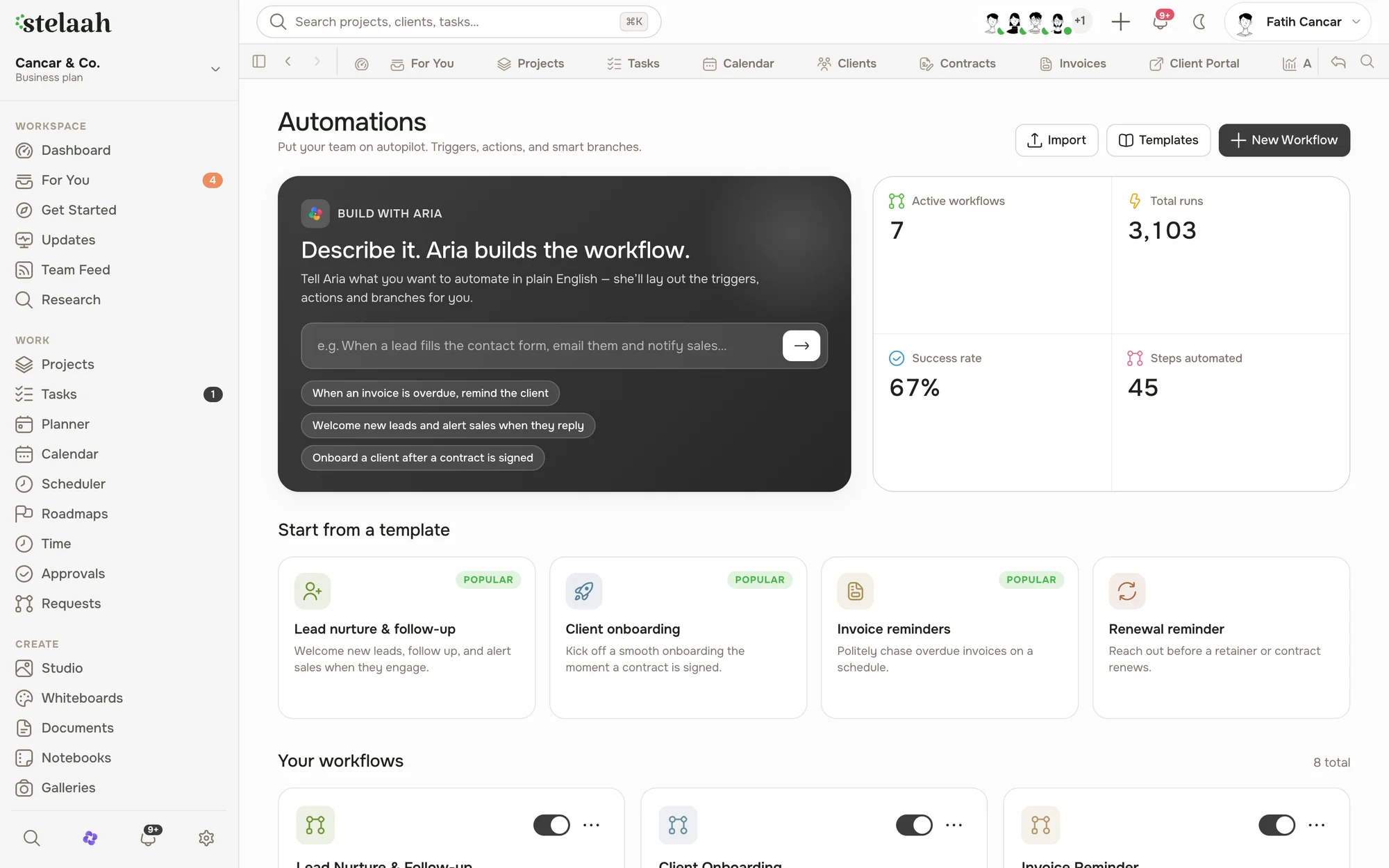
Task: Open Approvals in the sidebar
Action: [x=119, y=573]
